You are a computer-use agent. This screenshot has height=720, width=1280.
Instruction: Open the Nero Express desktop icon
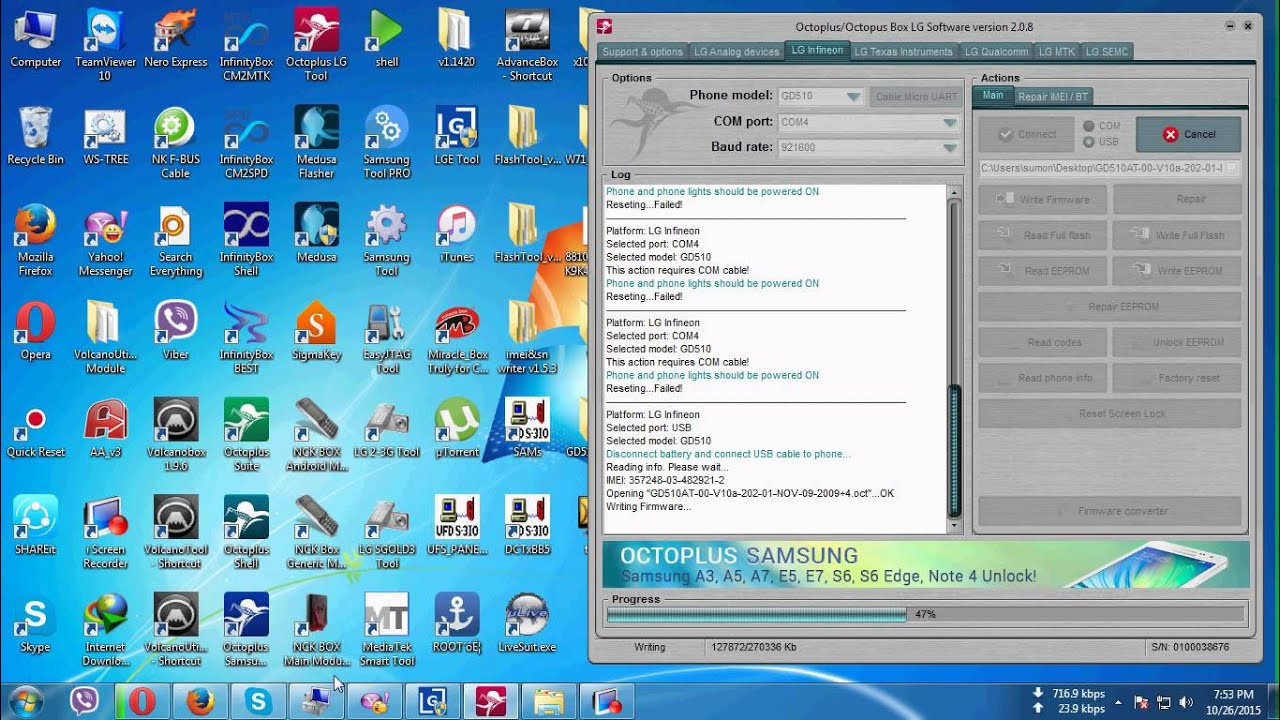(175, 39)
